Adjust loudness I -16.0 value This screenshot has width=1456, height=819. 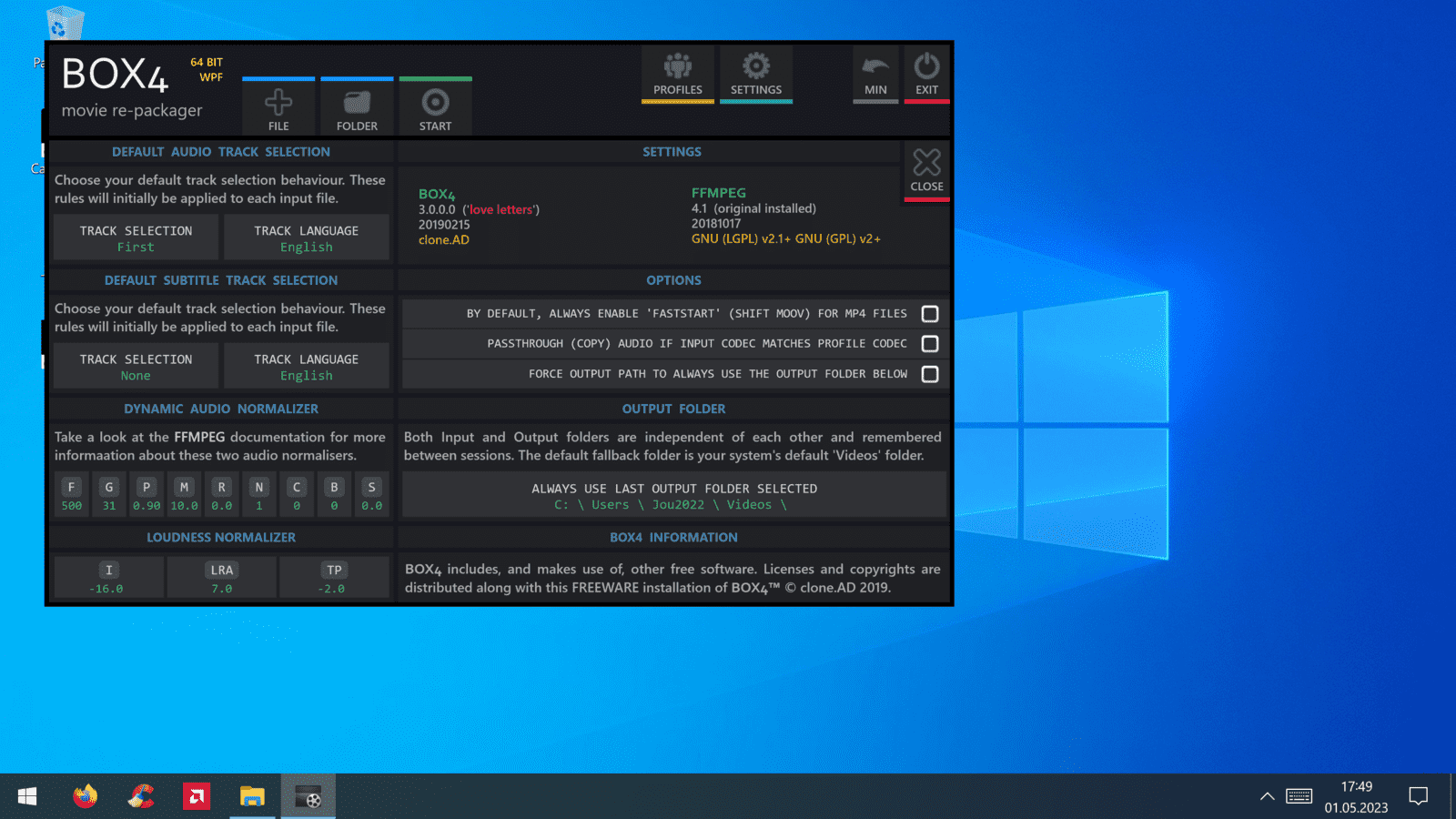coord(109,578)
